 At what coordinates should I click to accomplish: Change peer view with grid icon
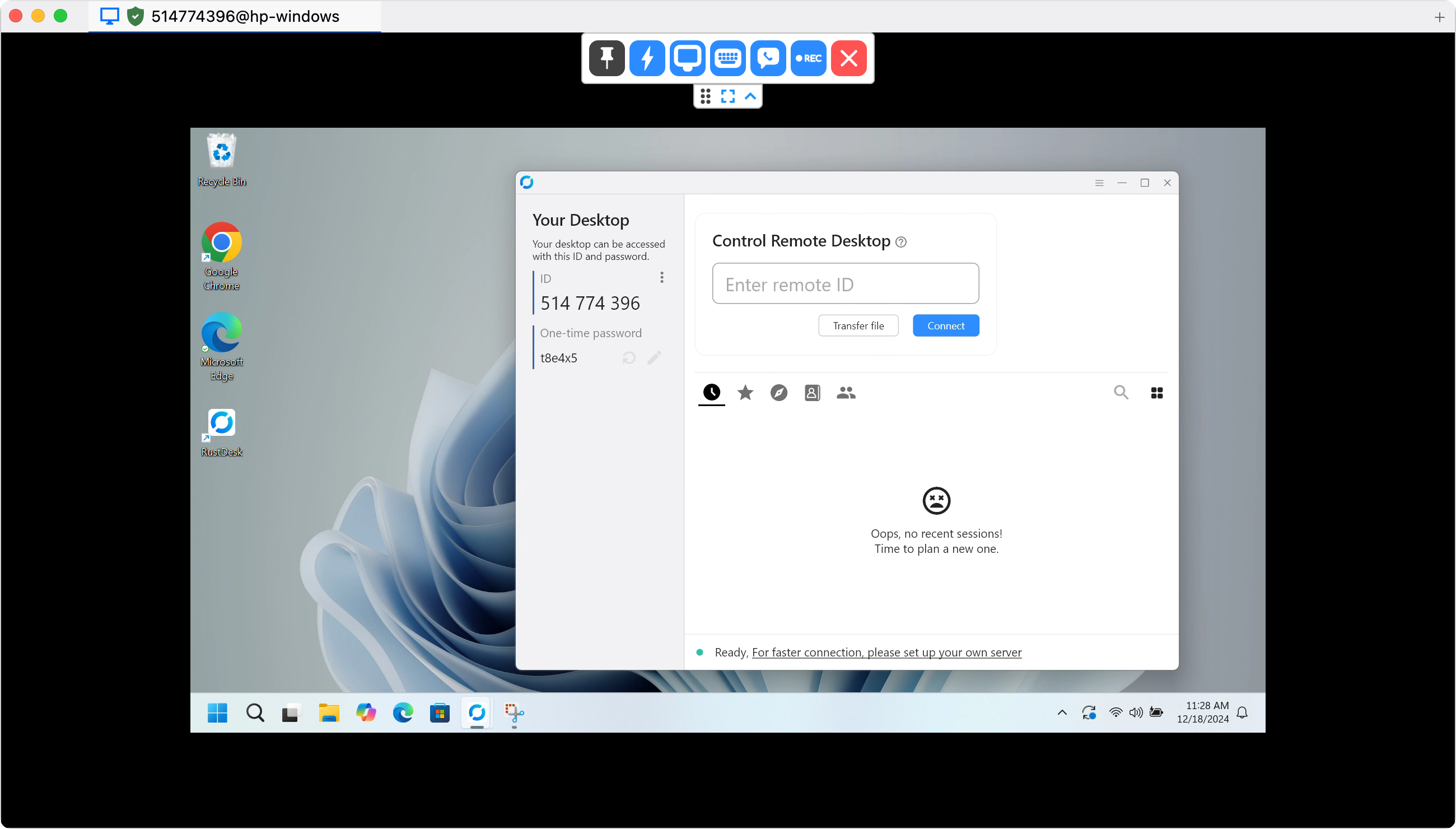1156,393
